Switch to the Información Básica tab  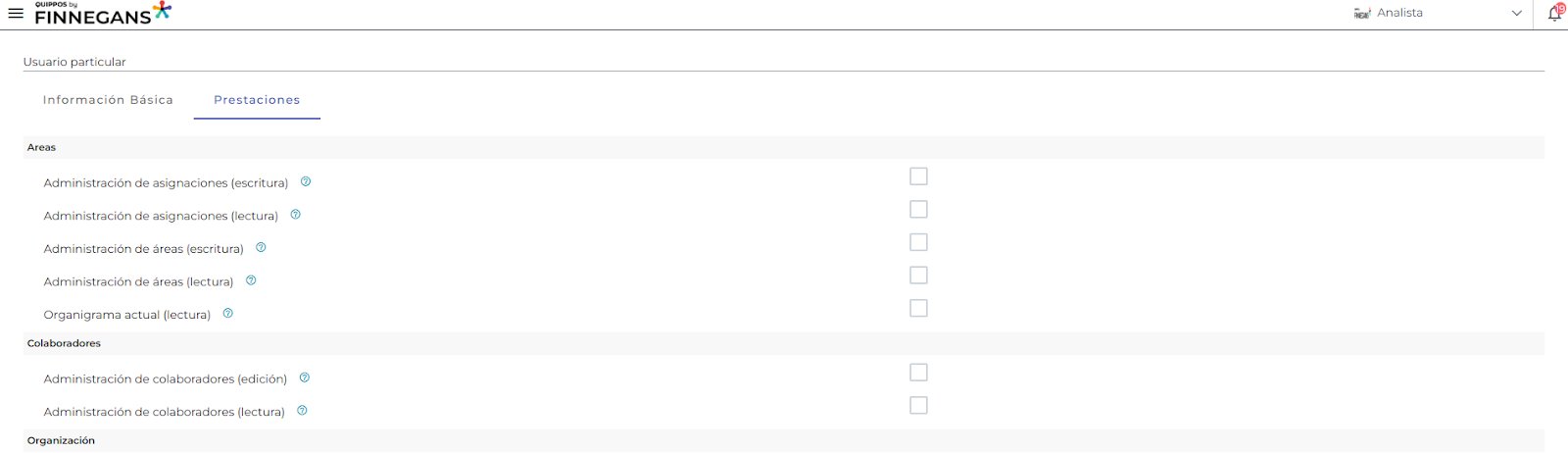coord(108,100)
